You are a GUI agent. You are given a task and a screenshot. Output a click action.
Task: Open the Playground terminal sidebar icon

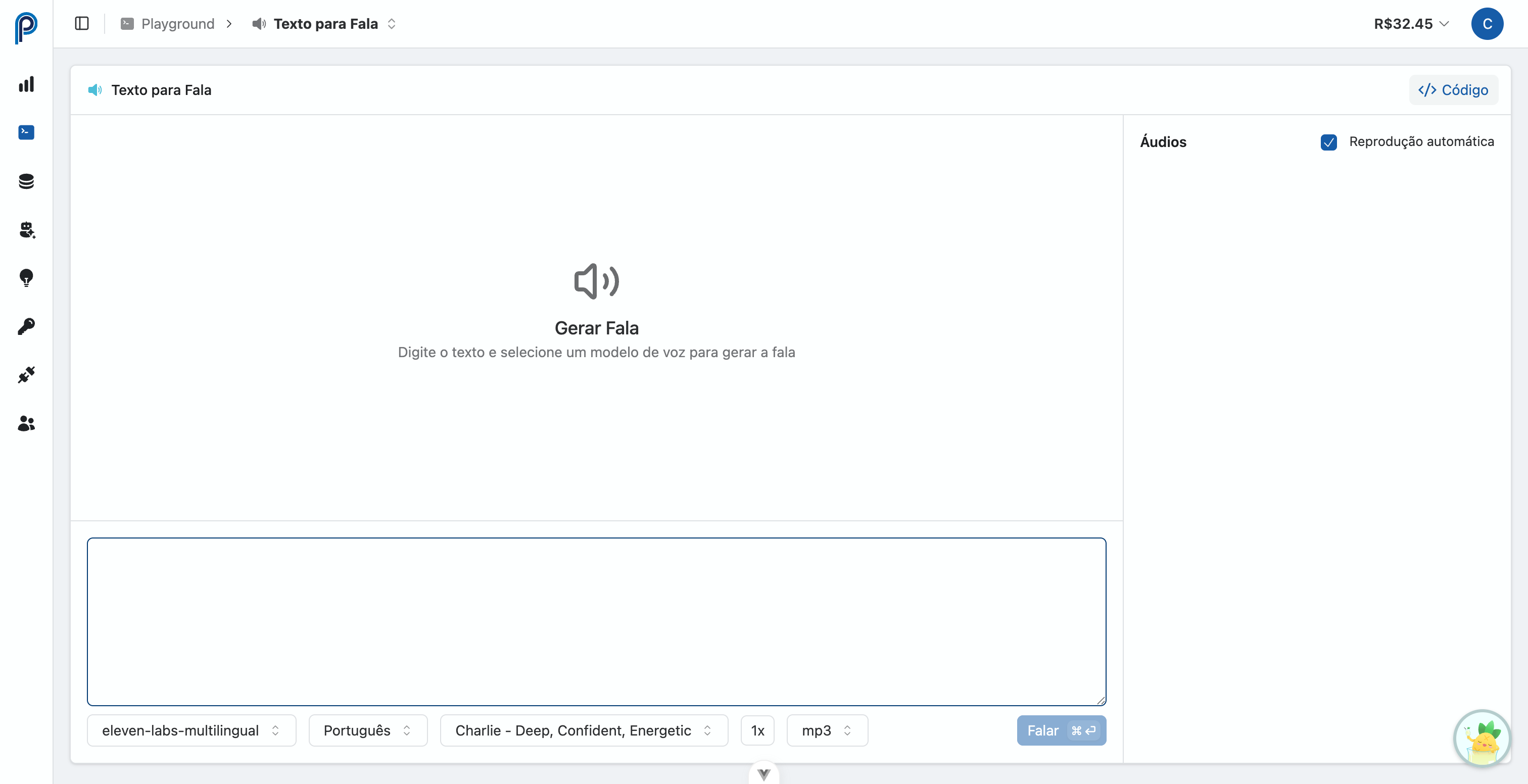coord(26,132)
